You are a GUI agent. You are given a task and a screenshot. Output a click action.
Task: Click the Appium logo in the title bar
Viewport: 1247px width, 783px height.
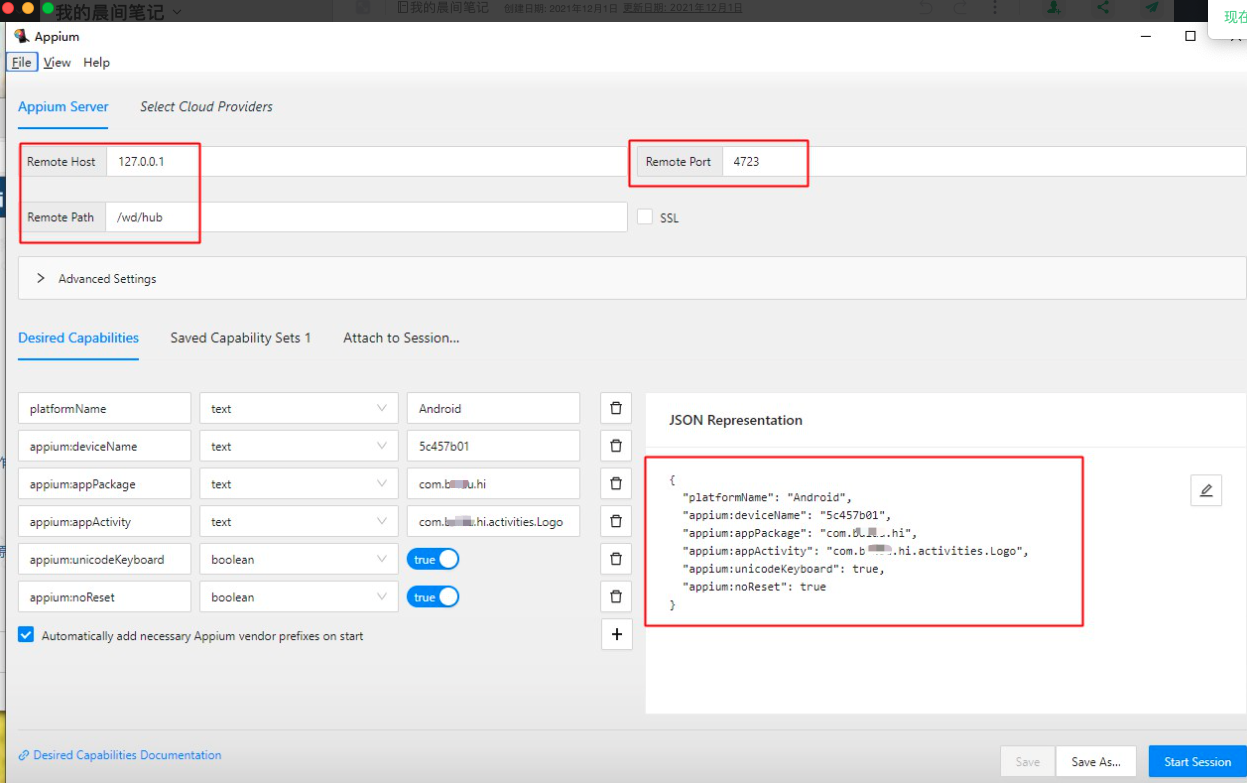(x=23, y=36)
